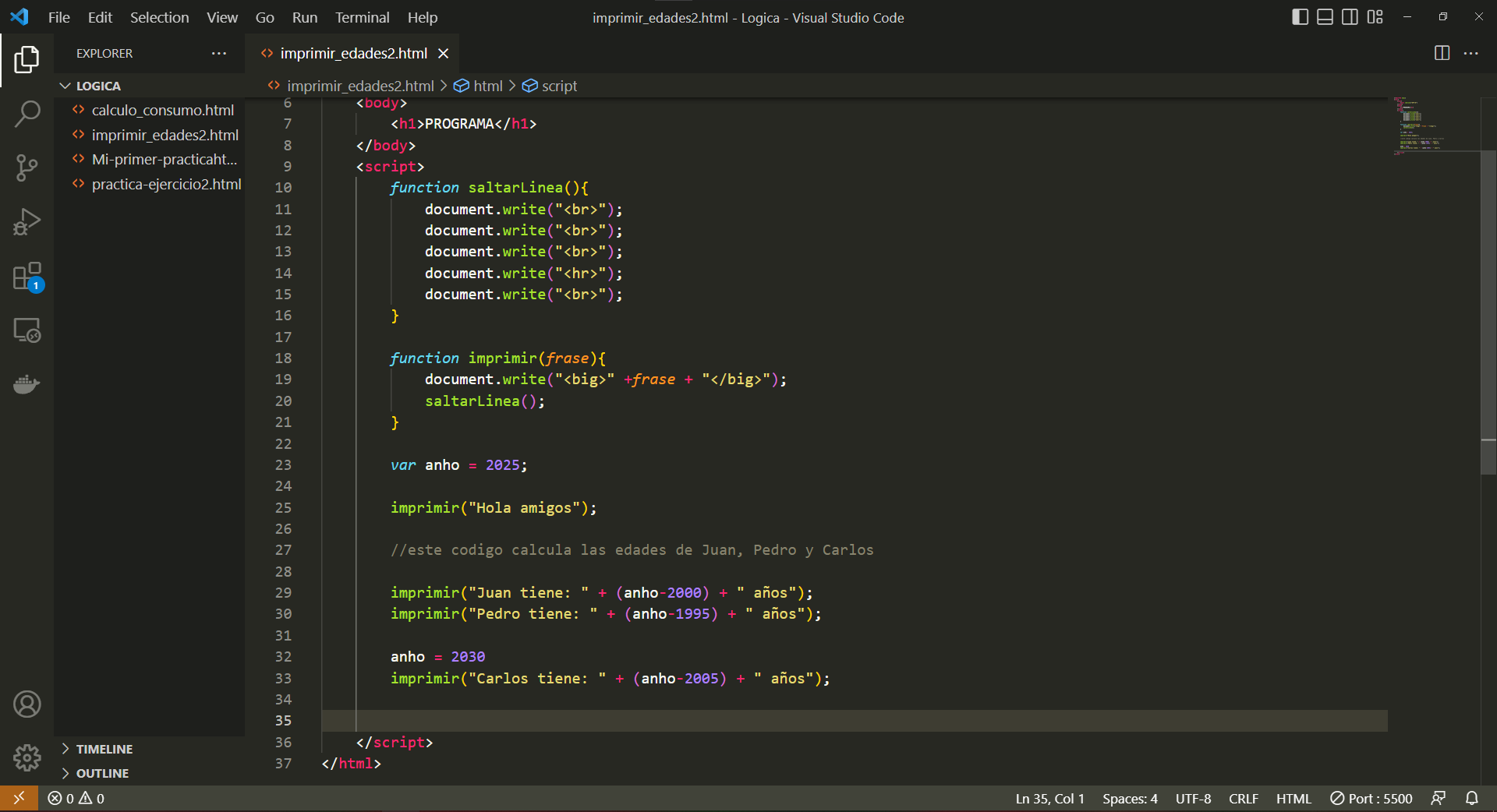Click the value 2025 on line 23
Screen dimensions: 1497x812
coord(502,465)
